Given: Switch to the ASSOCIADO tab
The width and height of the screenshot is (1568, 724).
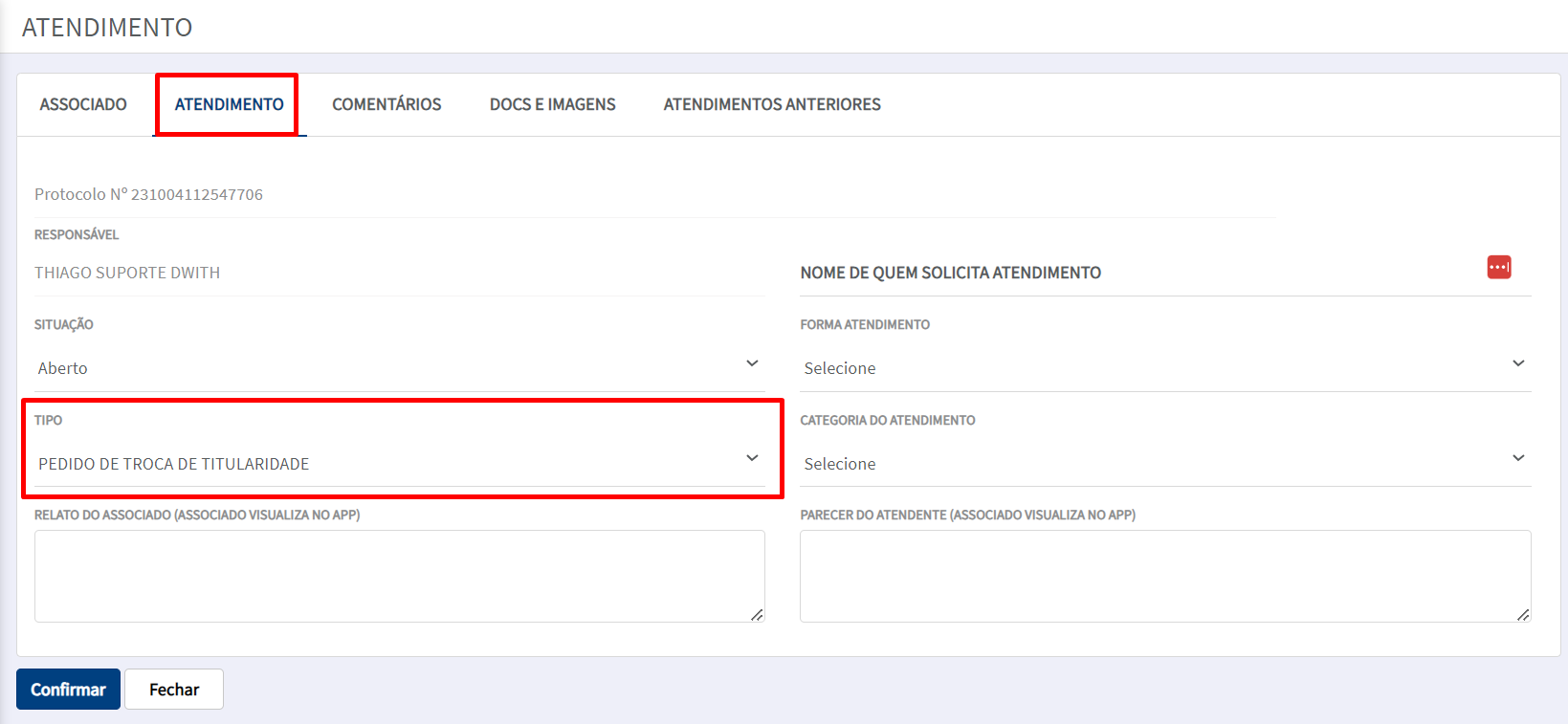Looking at the screenshot, I should [x=83, y=104].
